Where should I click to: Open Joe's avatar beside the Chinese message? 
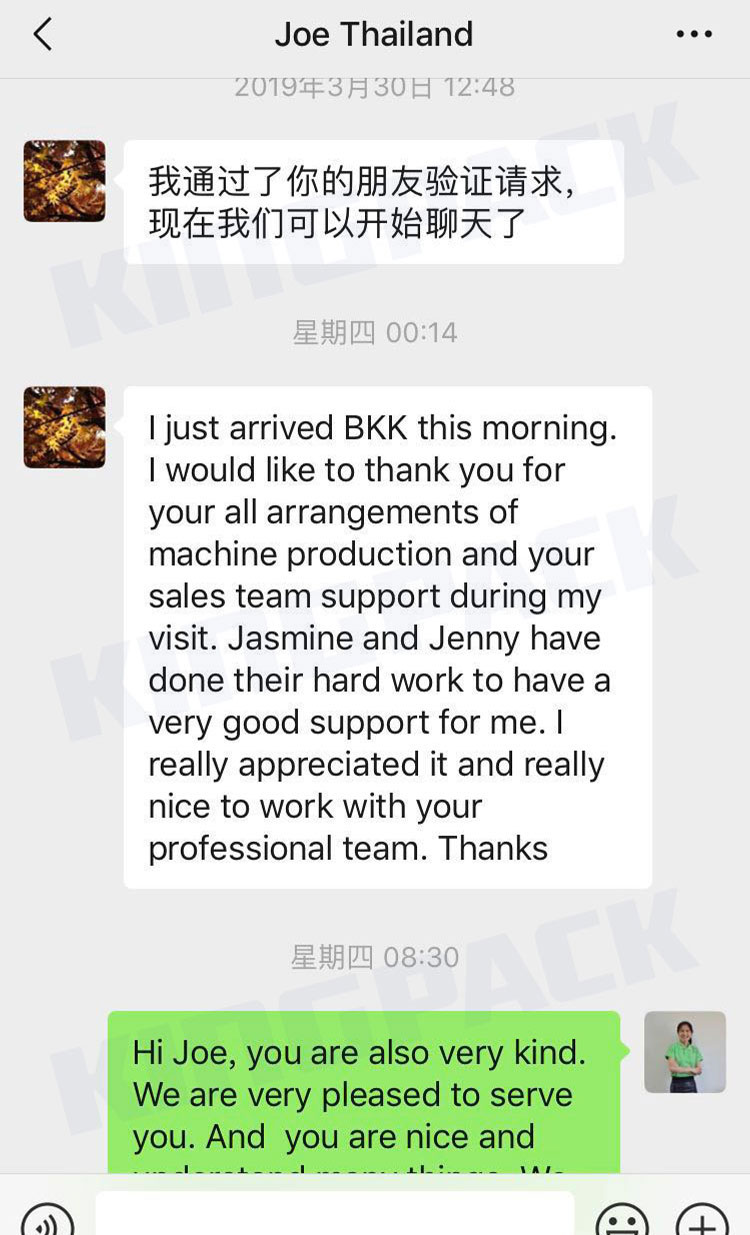[65, 181]
